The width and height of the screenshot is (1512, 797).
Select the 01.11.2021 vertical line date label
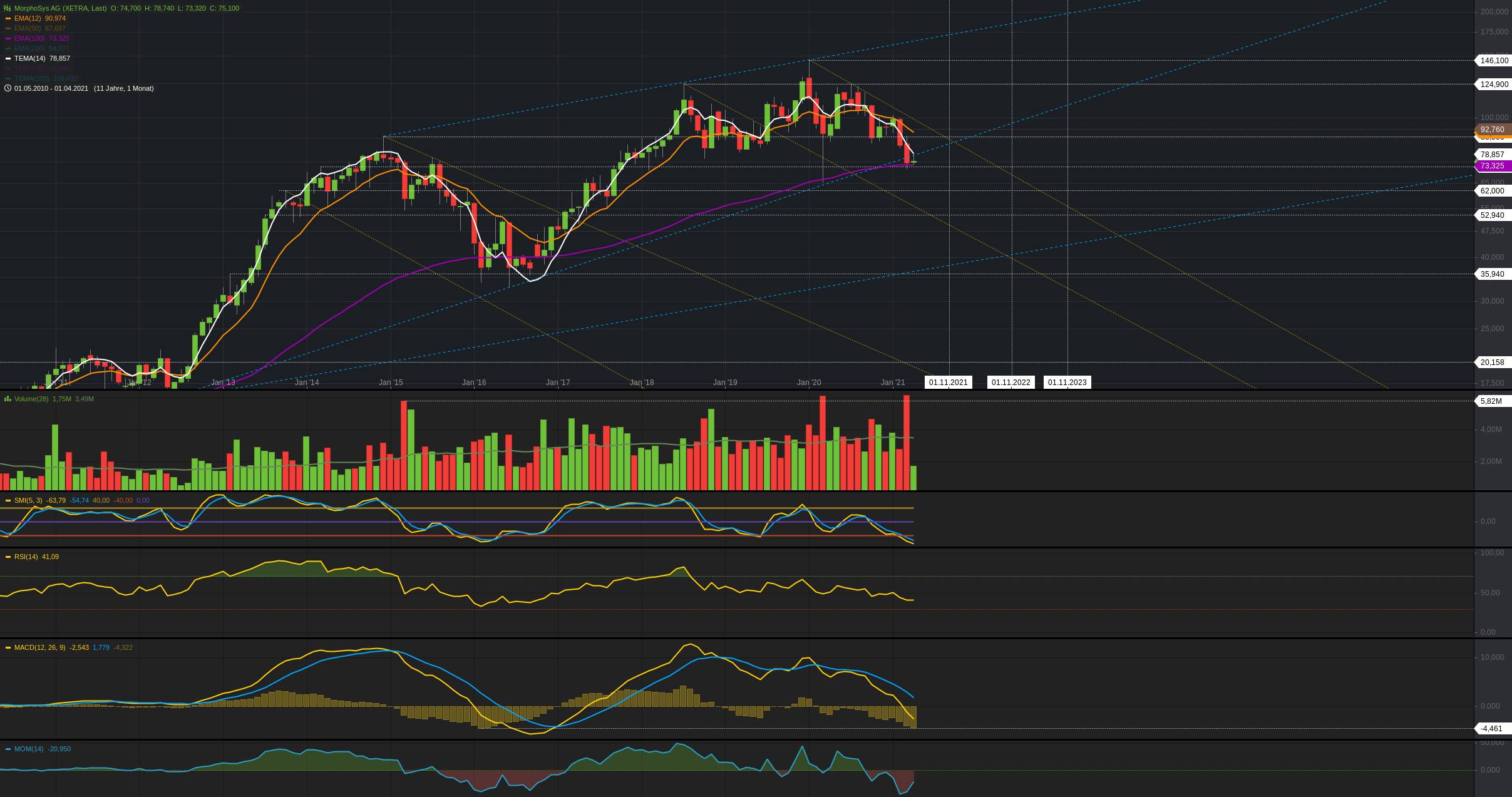click(x=948, y=383)
